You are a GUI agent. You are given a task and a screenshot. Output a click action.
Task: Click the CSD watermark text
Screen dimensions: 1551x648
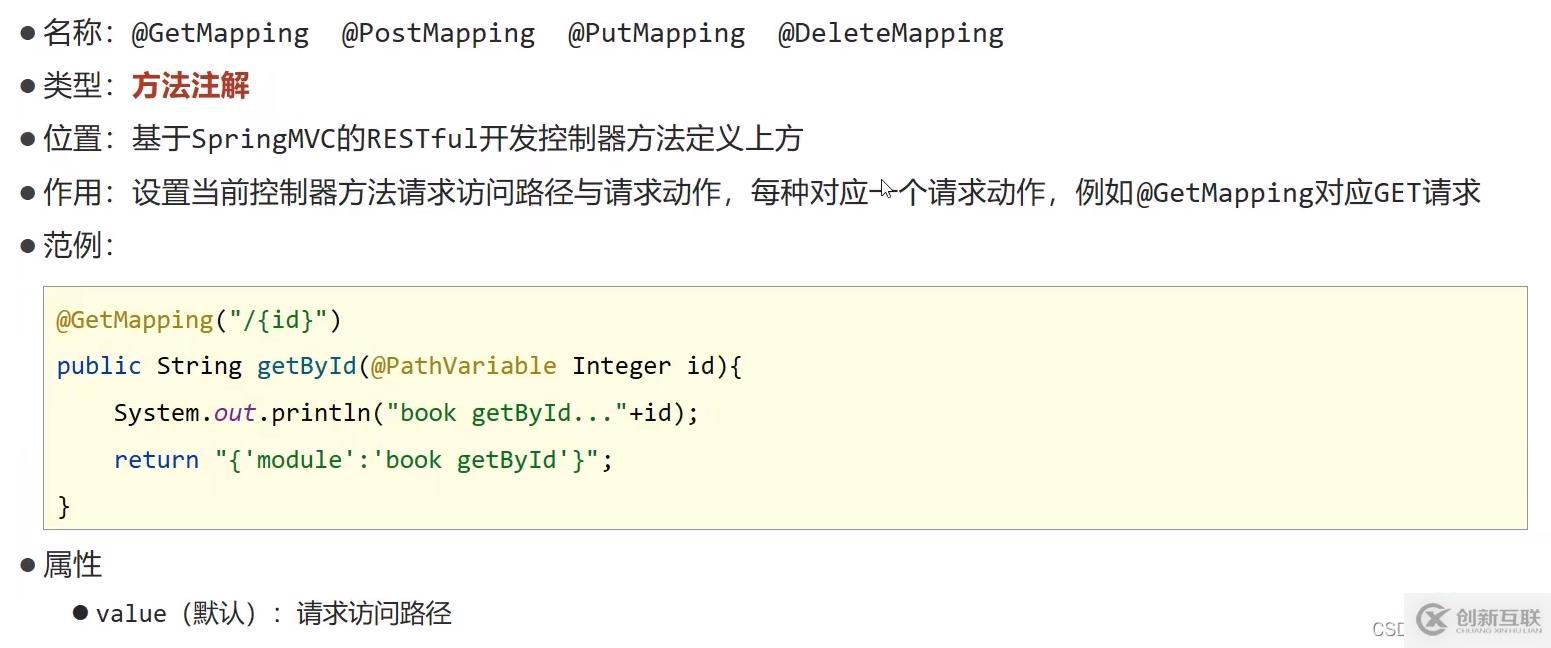point(1388,629)
